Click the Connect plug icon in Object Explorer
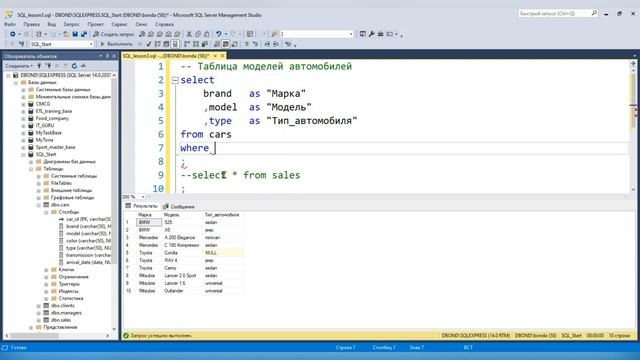Screen dimensions: 640x360 (x=39, y=65)
